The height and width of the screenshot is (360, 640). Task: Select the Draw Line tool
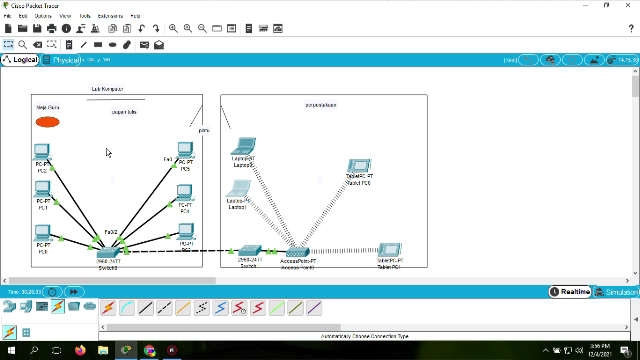click(84, 44)
